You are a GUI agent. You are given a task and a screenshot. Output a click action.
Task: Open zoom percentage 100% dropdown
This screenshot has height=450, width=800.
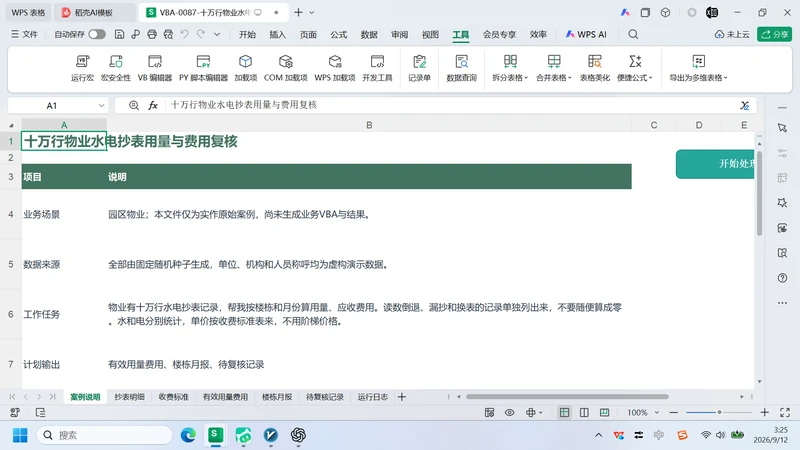pos(657,412)
